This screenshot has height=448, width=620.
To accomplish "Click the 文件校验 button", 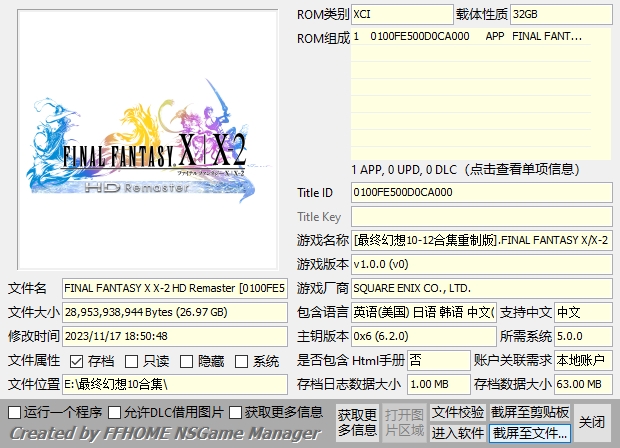I will tap(458, 412).
